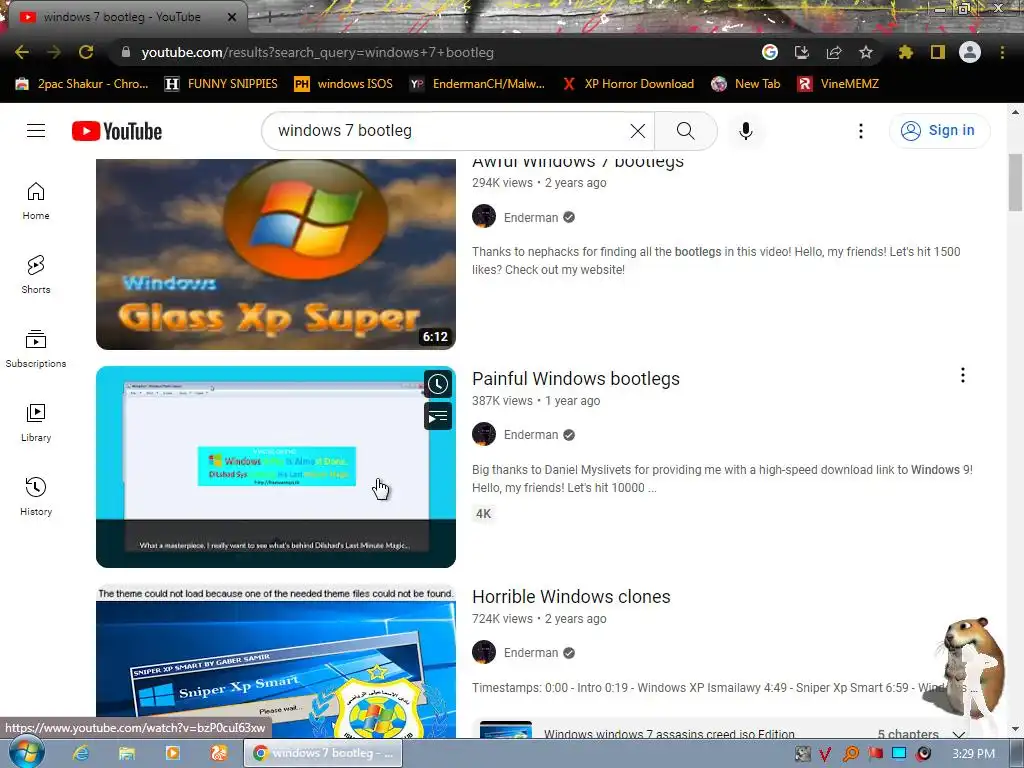Reload the YouTube results page
The width and height of the screenshot is (1024, 768).
pyautogui.click(x=86, y=52)
